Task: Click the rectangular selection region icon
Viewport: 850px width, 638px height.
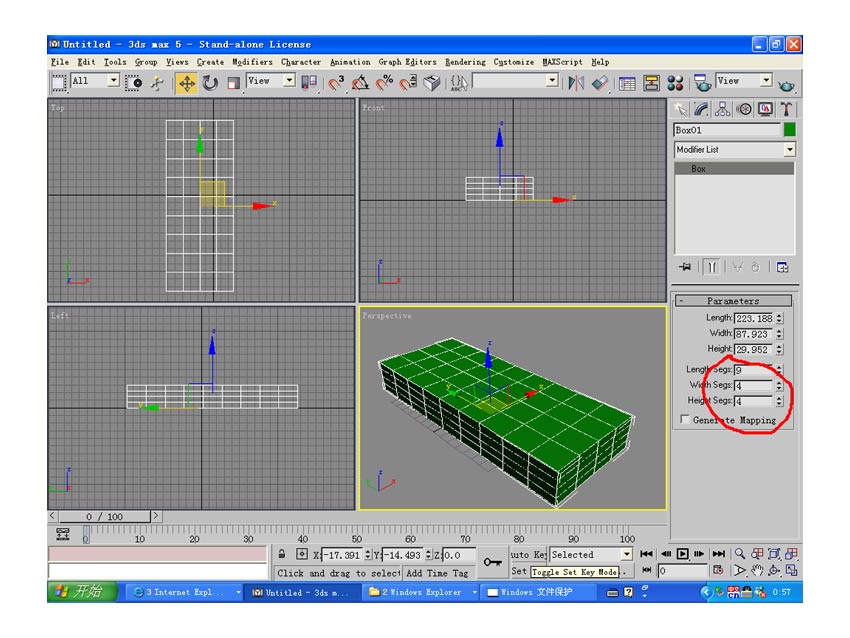Action: coord(59,83)
